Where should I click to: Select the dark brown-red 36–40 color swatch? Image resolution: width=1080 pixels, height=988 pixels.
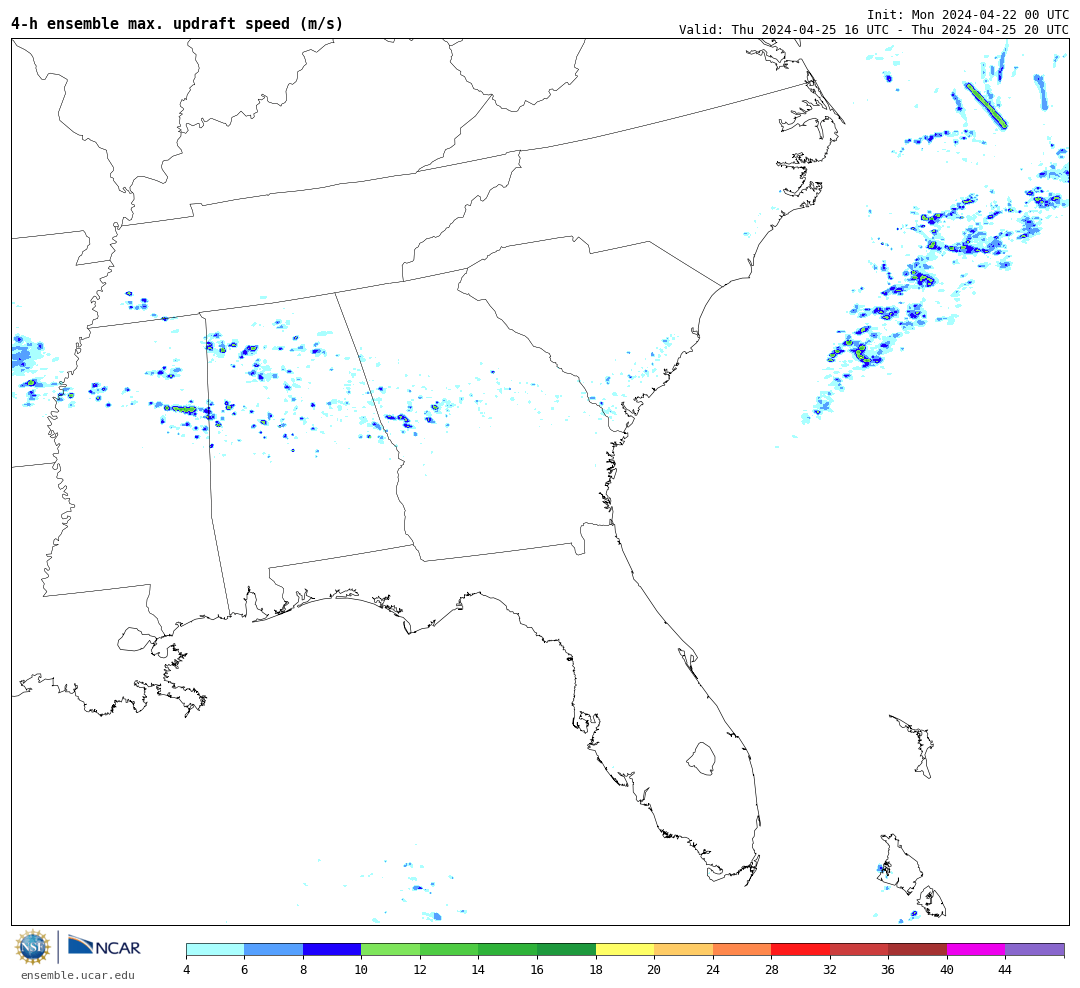click(917, 950)
